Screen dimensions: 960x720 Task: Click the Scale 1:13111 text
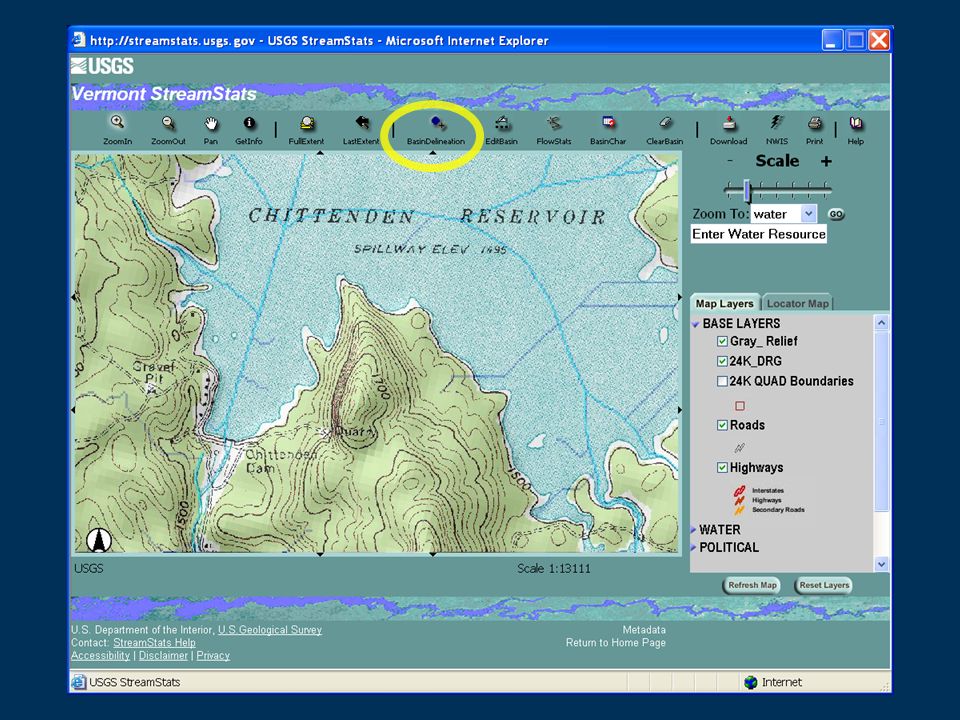(x=553, y=568)
